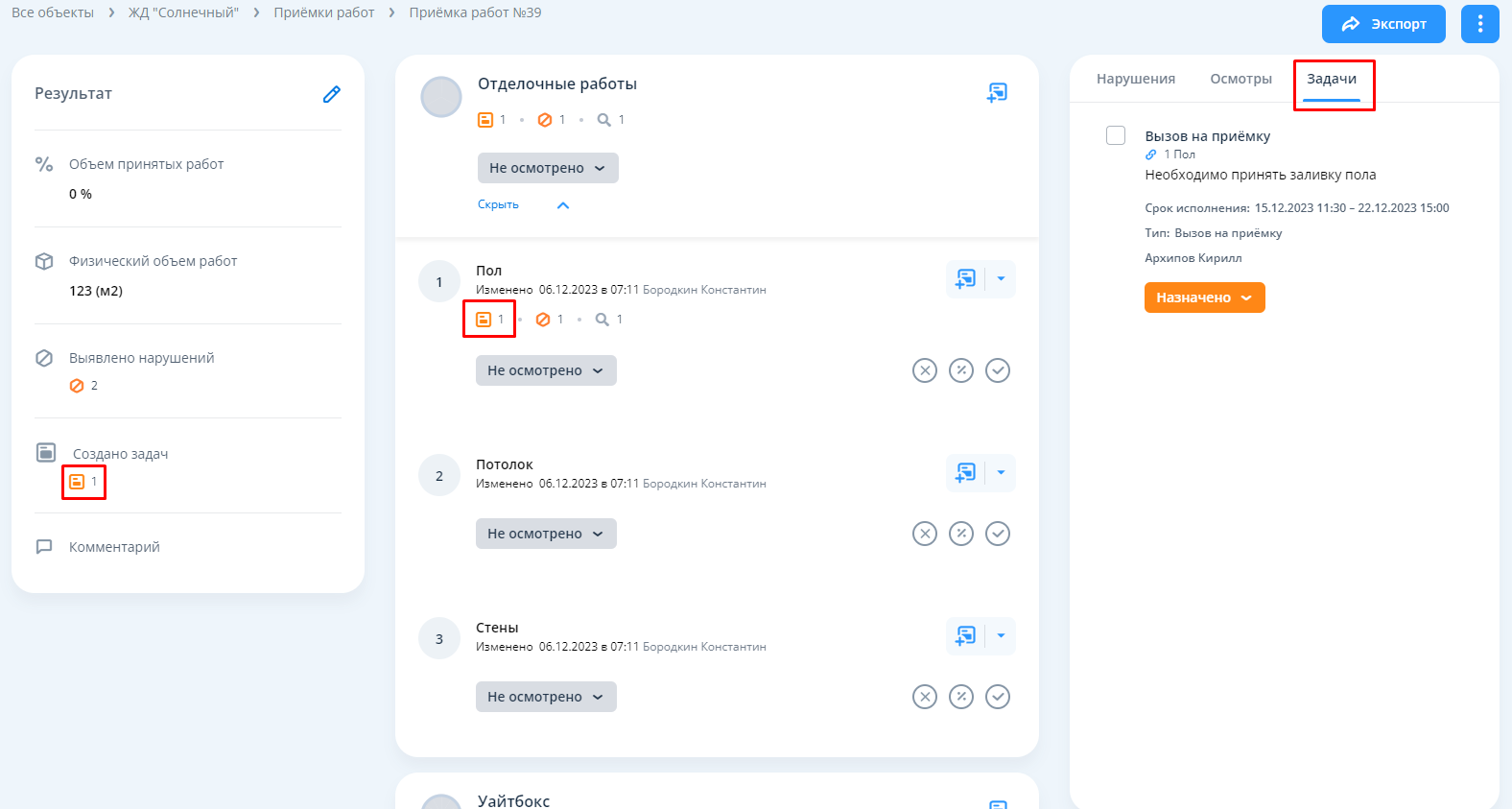Click the violations icon in Пол row
This screenshot has width=1512, height=809.
pos(544,320)
